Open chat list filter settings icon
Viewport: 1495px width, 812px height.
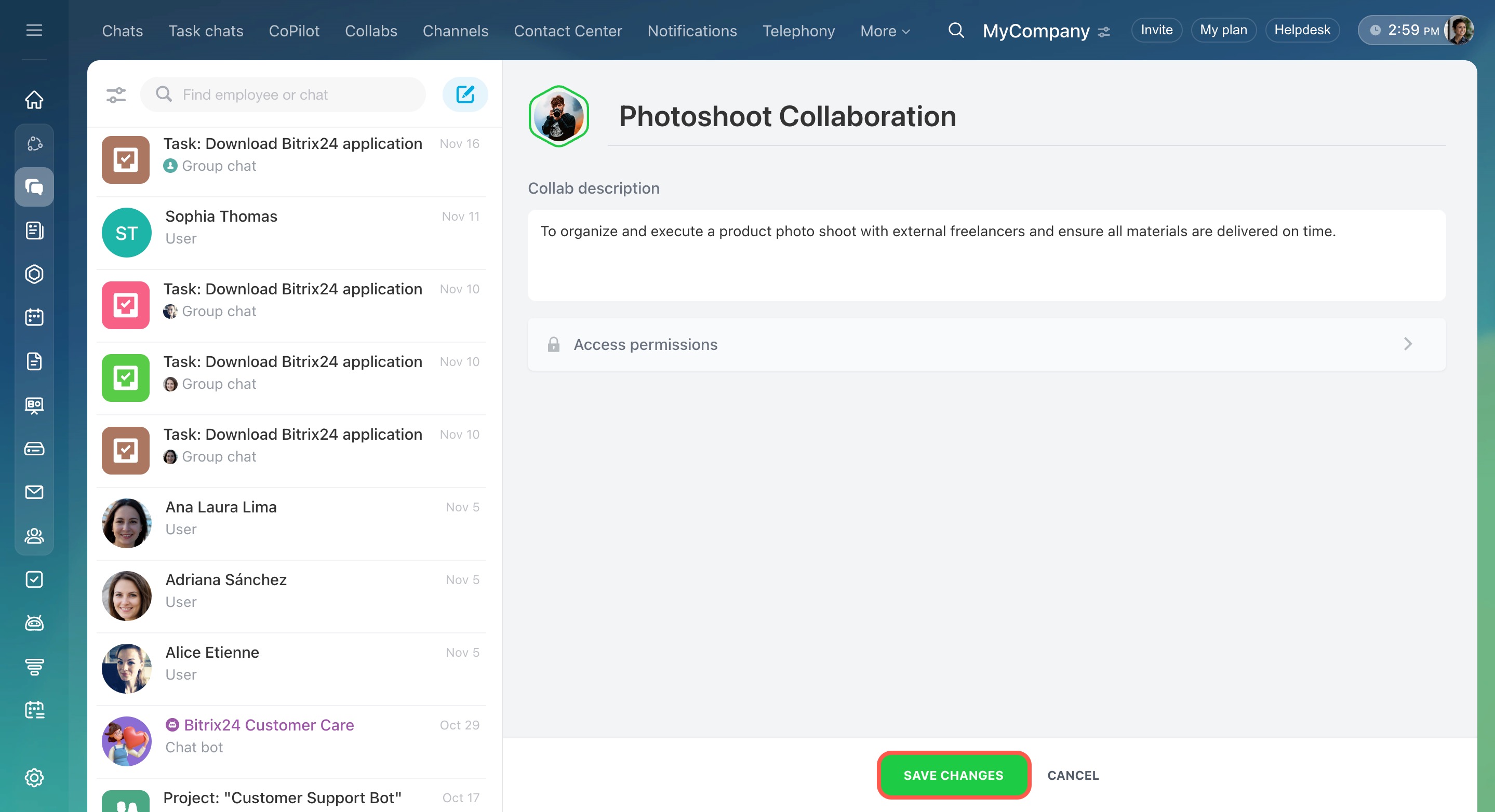pyautogui.click(x=116, y=94)
